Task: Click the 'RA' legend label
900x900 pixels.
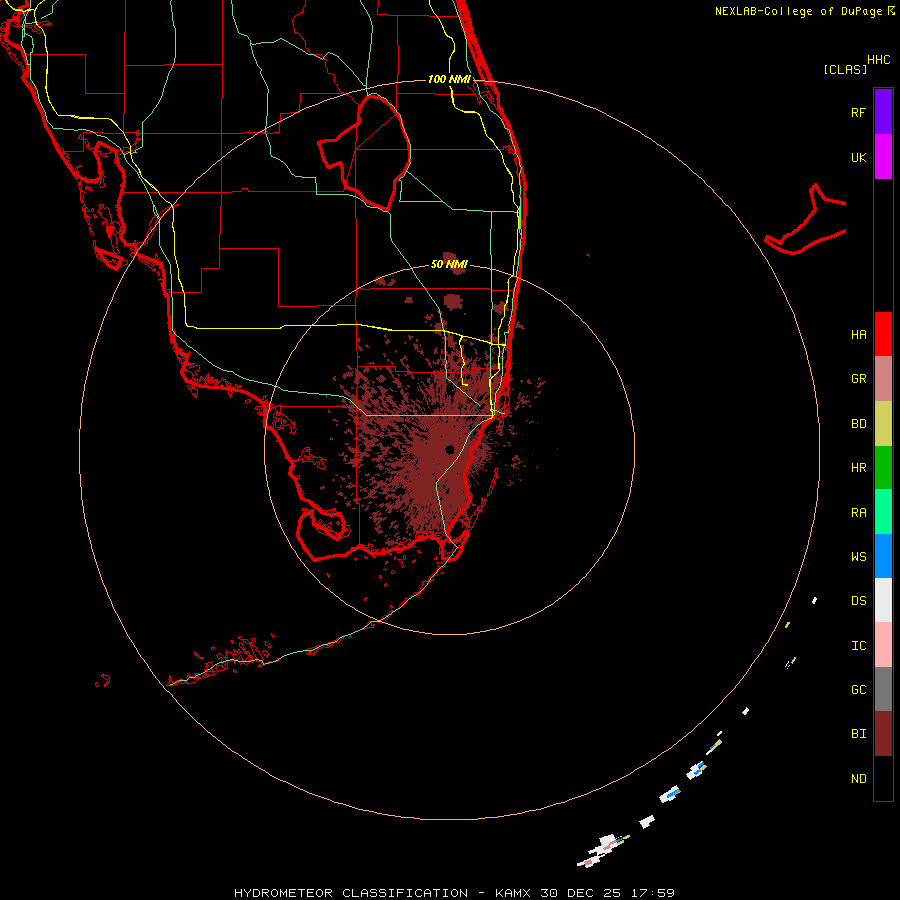Action: tap(858, 513)
